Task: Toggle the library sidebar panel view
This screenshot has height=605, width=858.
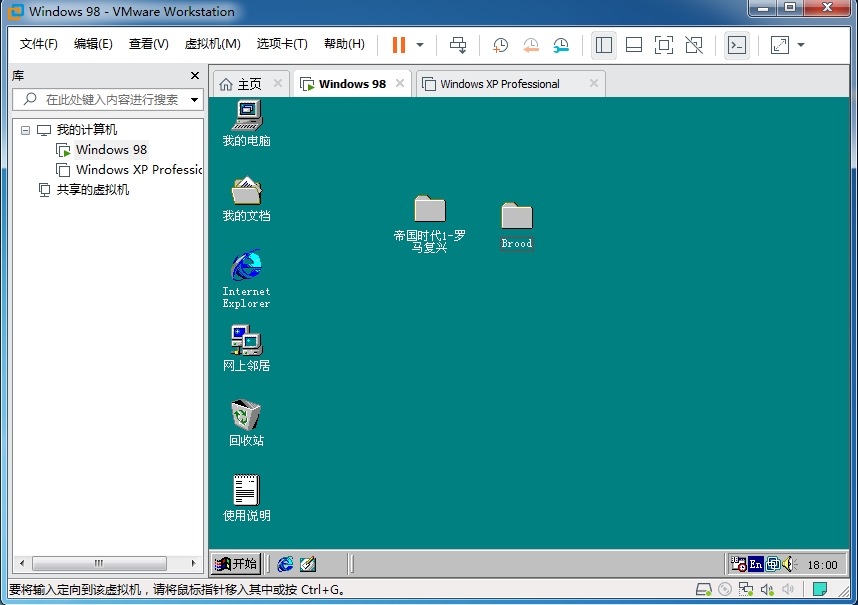Action: pos(603,45)
